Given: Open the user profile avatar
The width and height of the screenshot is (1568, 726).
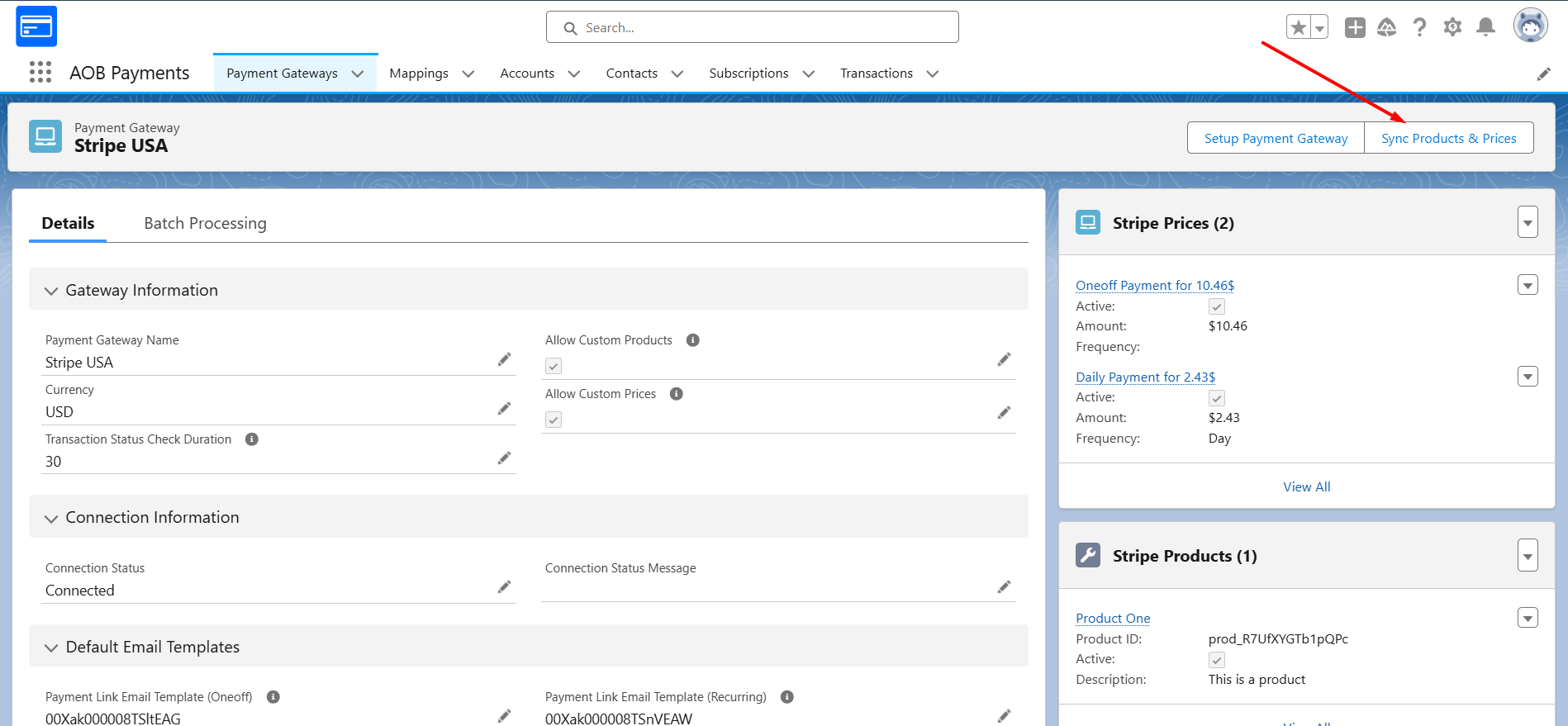Looking at the screenshot, I should (1530, 26).
